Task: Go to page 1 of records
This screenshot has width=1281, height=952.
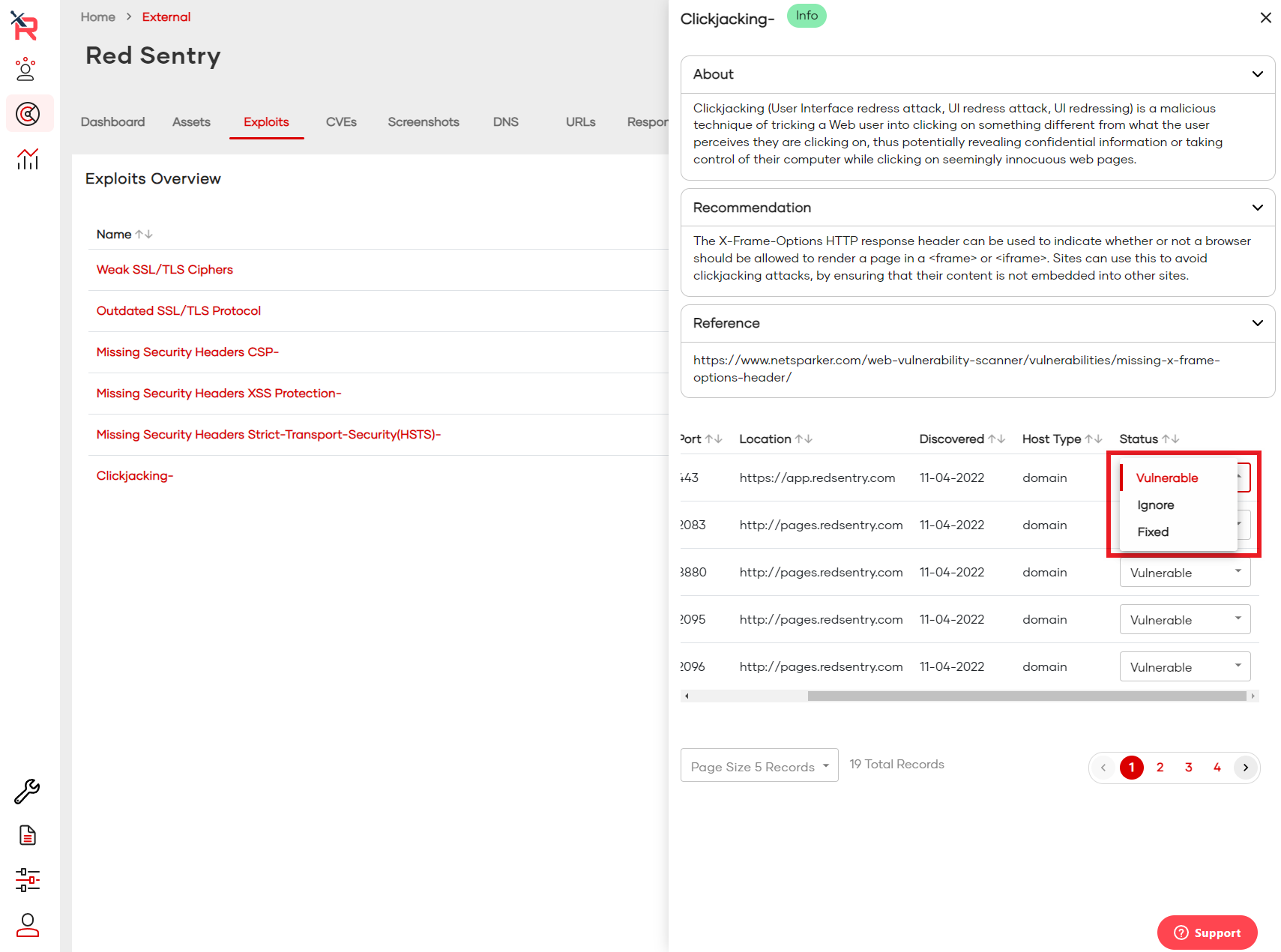Action: pyautogui.click(x=1132, y=768)
